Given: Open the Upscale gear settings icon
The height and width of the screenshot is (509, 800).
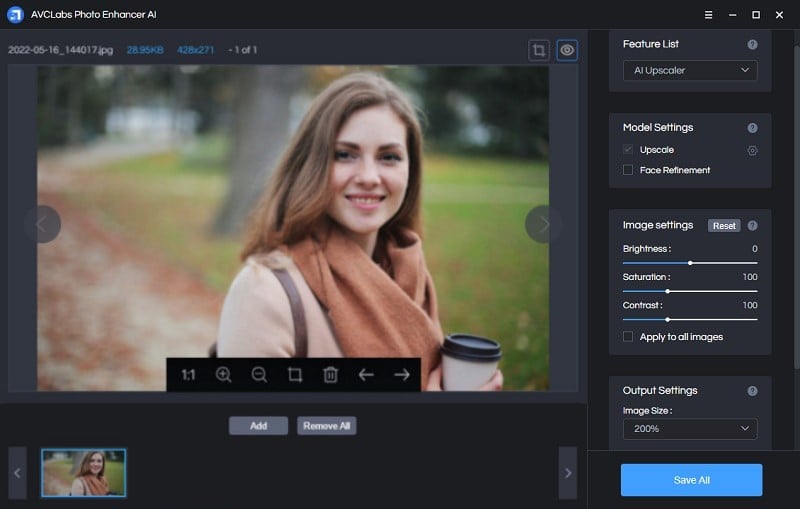Looking at the screenshot, I should point(752,150).
